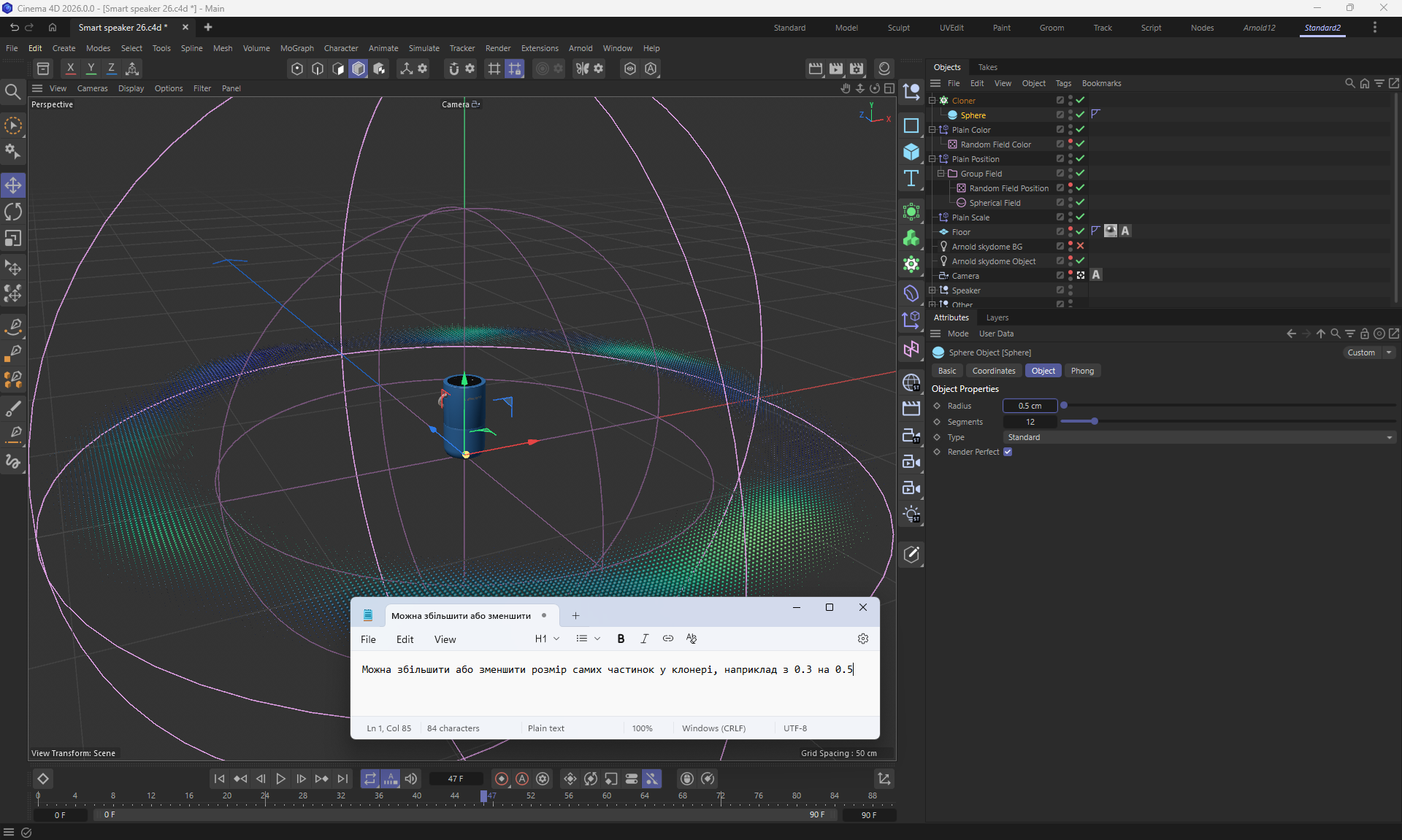Select the Move tool in left toolbar

13,185
